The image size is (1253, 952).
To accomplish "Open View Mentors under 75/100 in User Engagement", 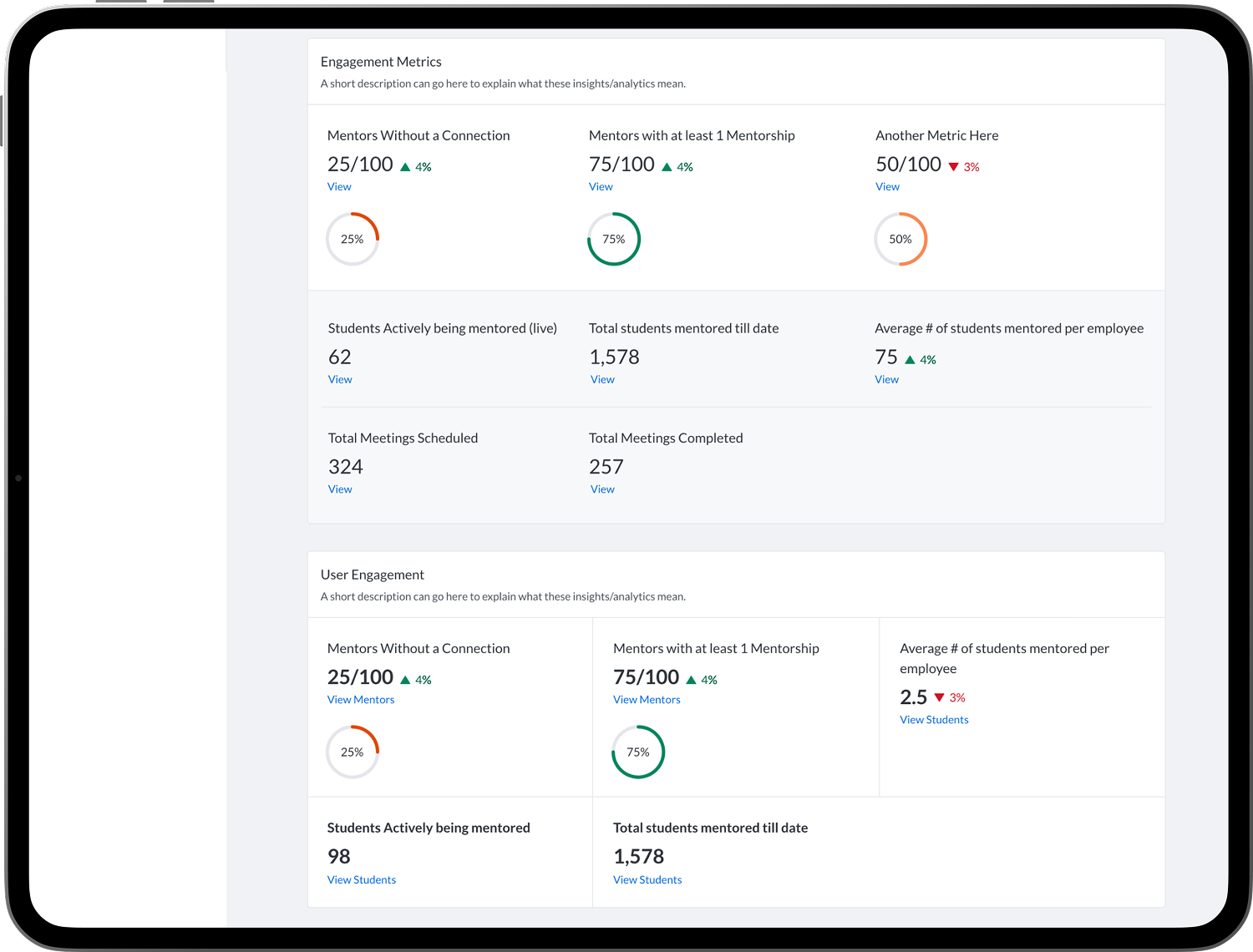I will pyautogui.click(x=647, y=700).
